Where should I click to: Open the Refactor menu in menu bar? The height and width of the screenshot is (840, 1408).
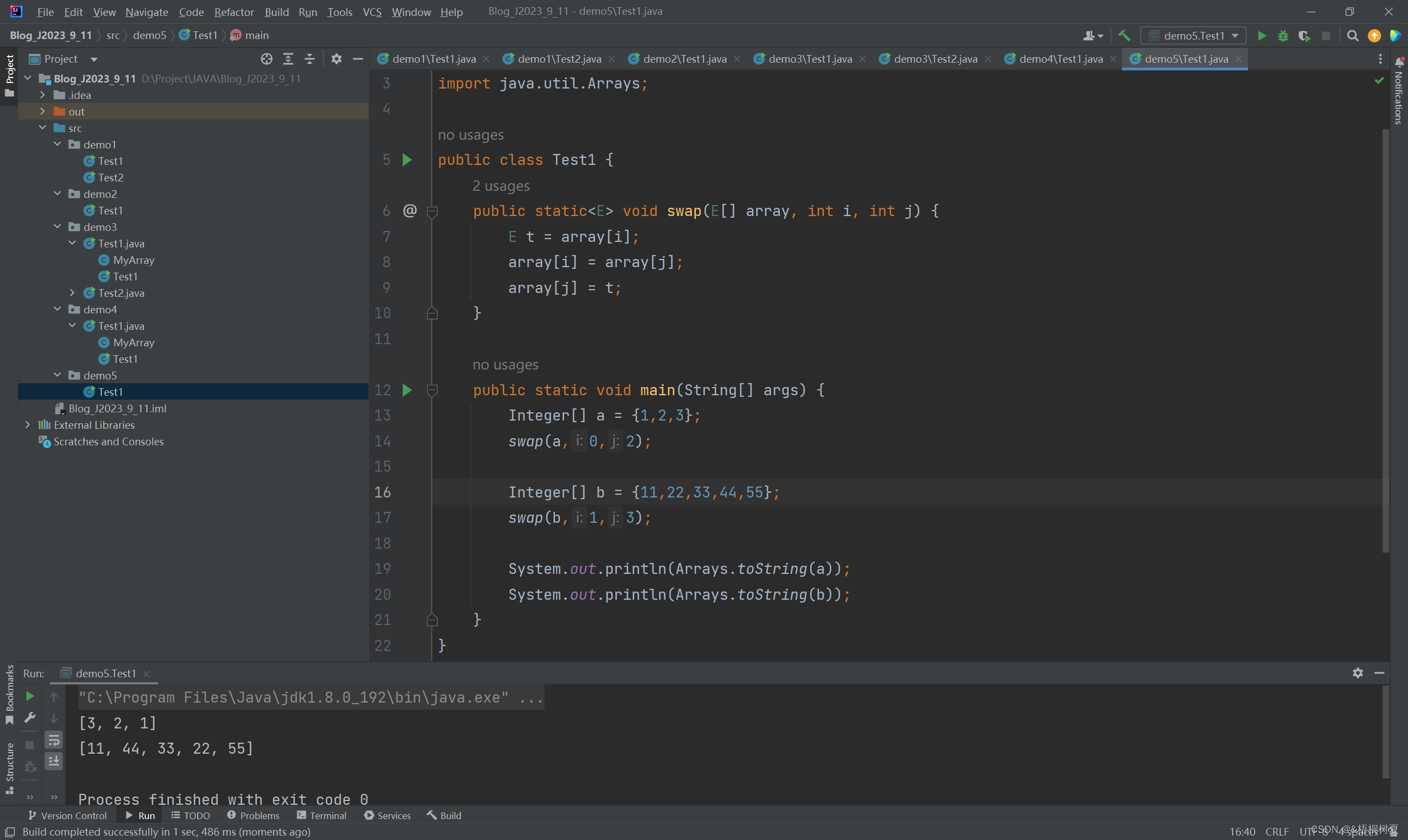tap(233, 11)
